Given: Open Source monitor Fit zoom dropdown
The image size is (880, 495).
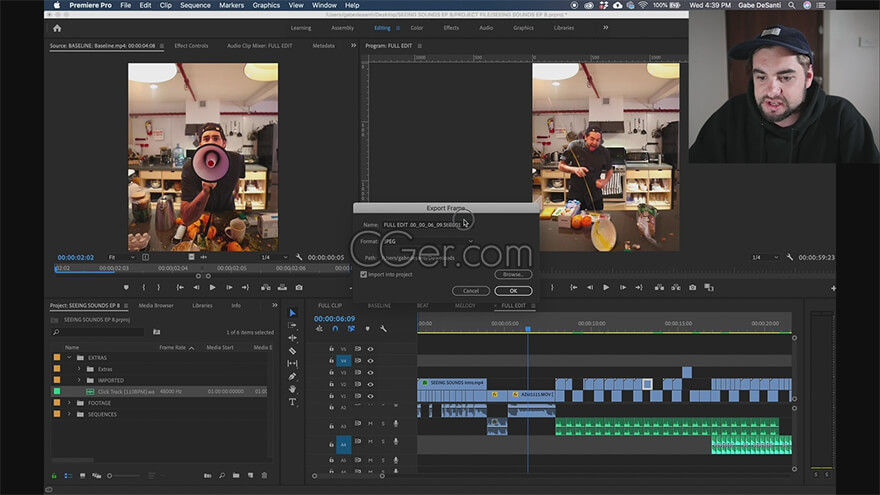Looking at the screenshot, I should coord(121,257).
